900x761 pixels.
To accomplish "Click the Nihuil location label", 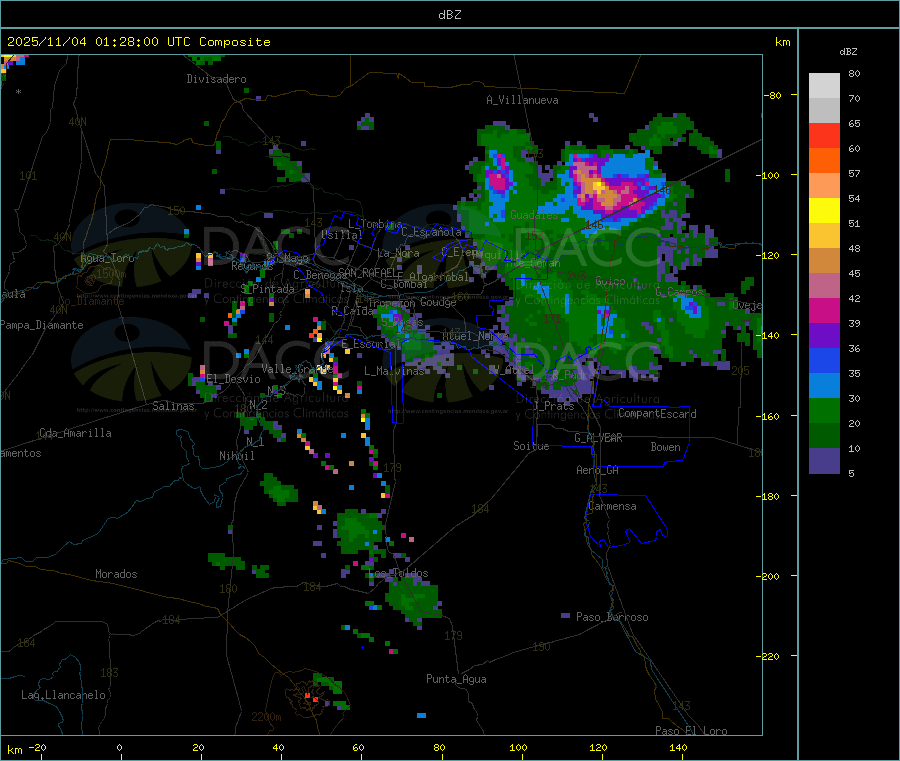I will click(236, 456).
